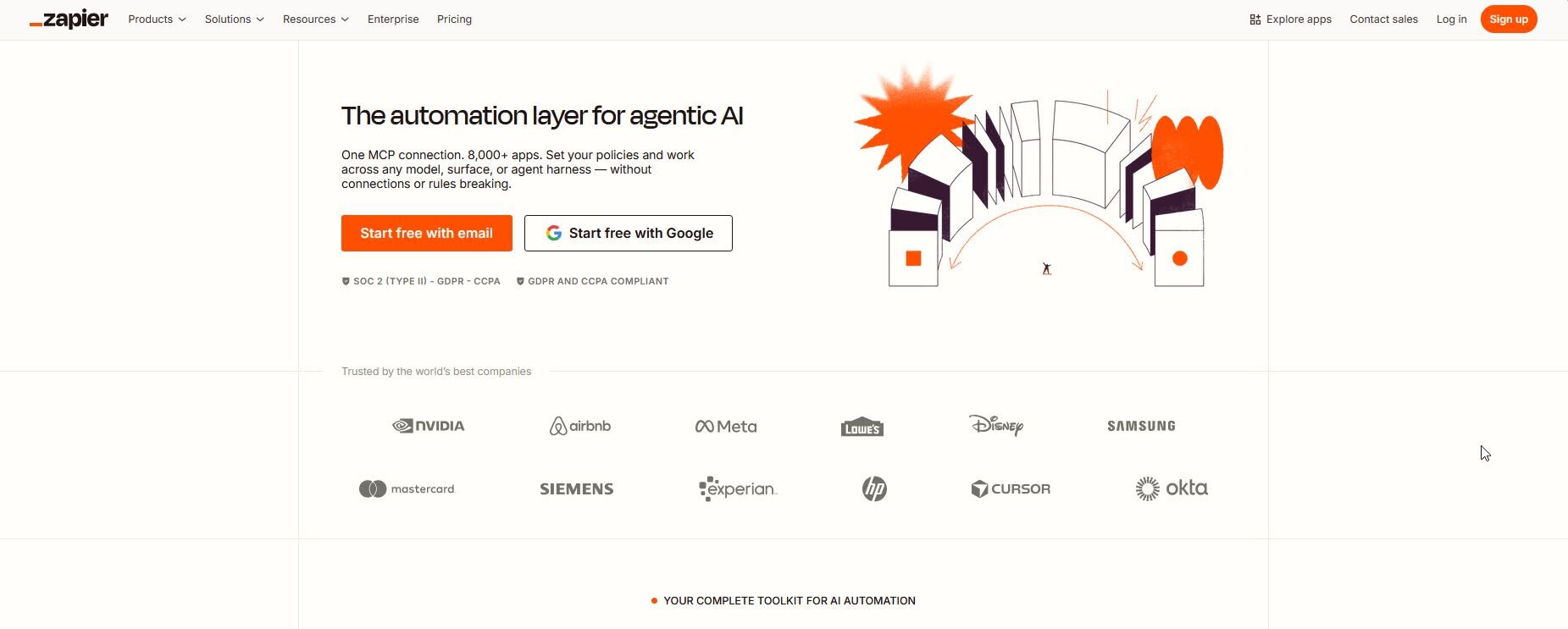Screen dimensions: 1568x629
Task: Click the Mastercard logo
Action: [x=407, y=488]
